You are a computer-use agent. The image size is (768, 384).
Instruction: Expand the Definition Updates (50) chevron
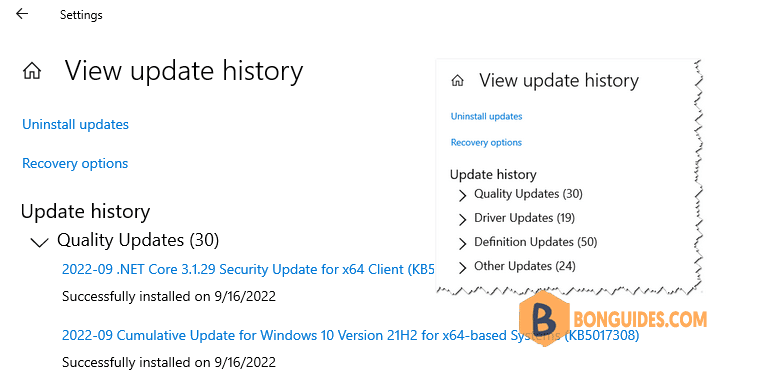click(x=462, y=243)
